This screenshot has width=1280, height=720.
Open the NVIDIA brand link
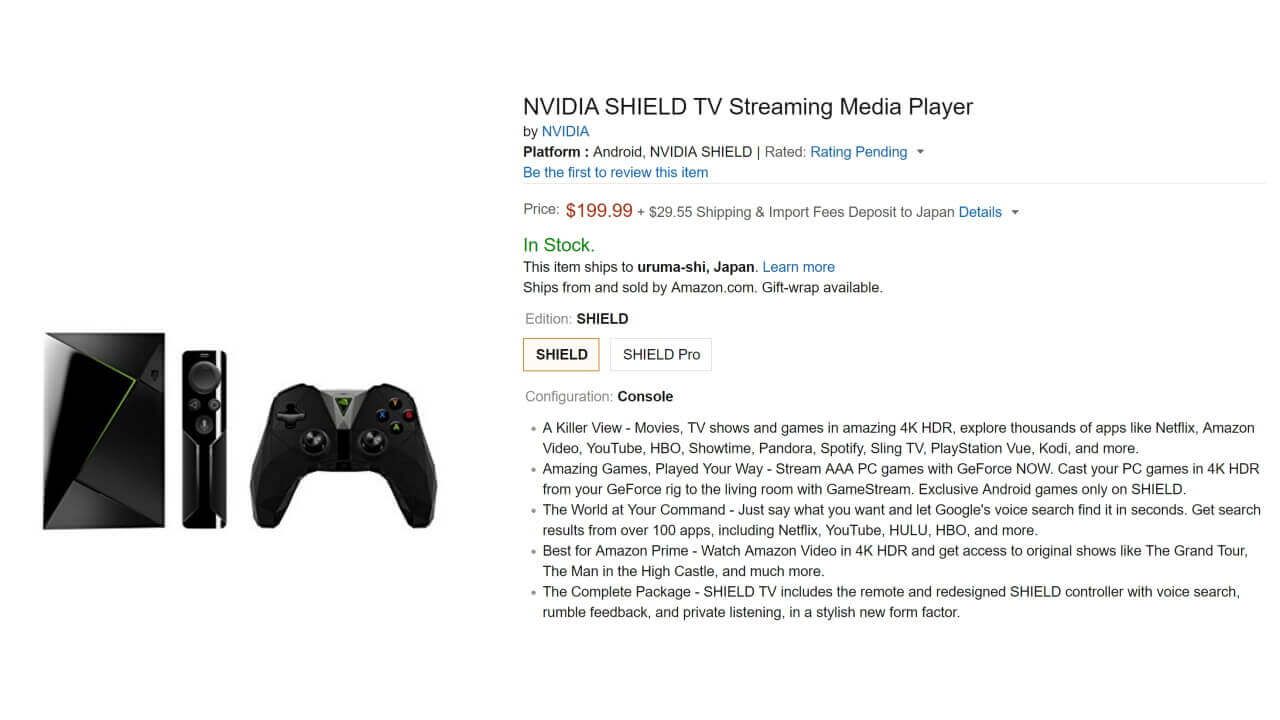click(x=565, y=131)
